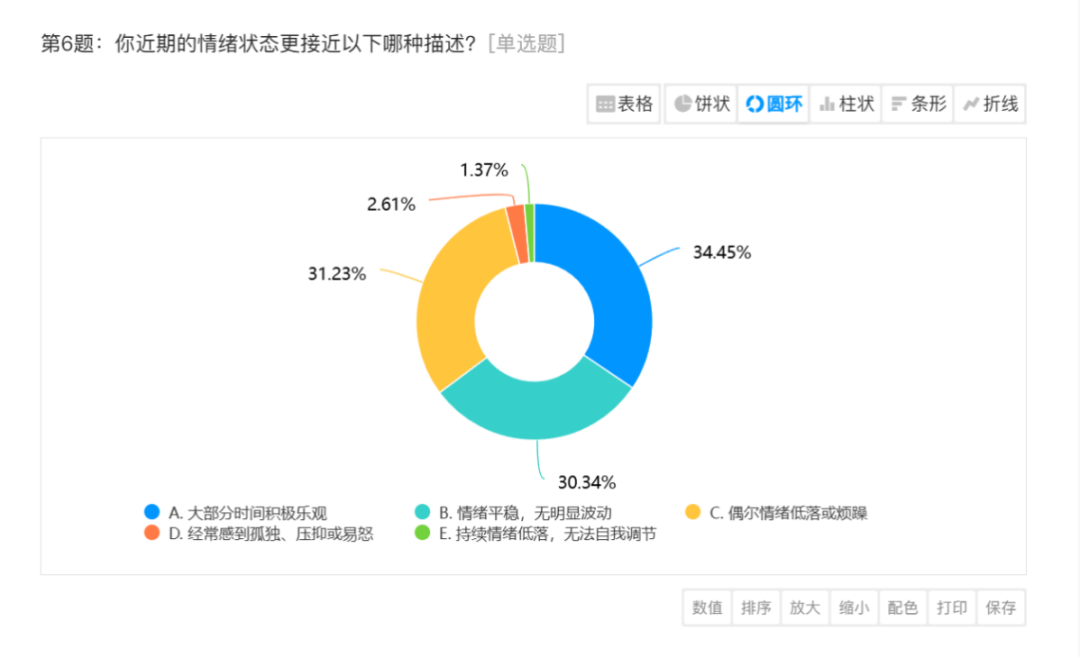Viewport: 1080px width, 658px height.
Task: Click the 排序 sort button
Action: point(756,607)
